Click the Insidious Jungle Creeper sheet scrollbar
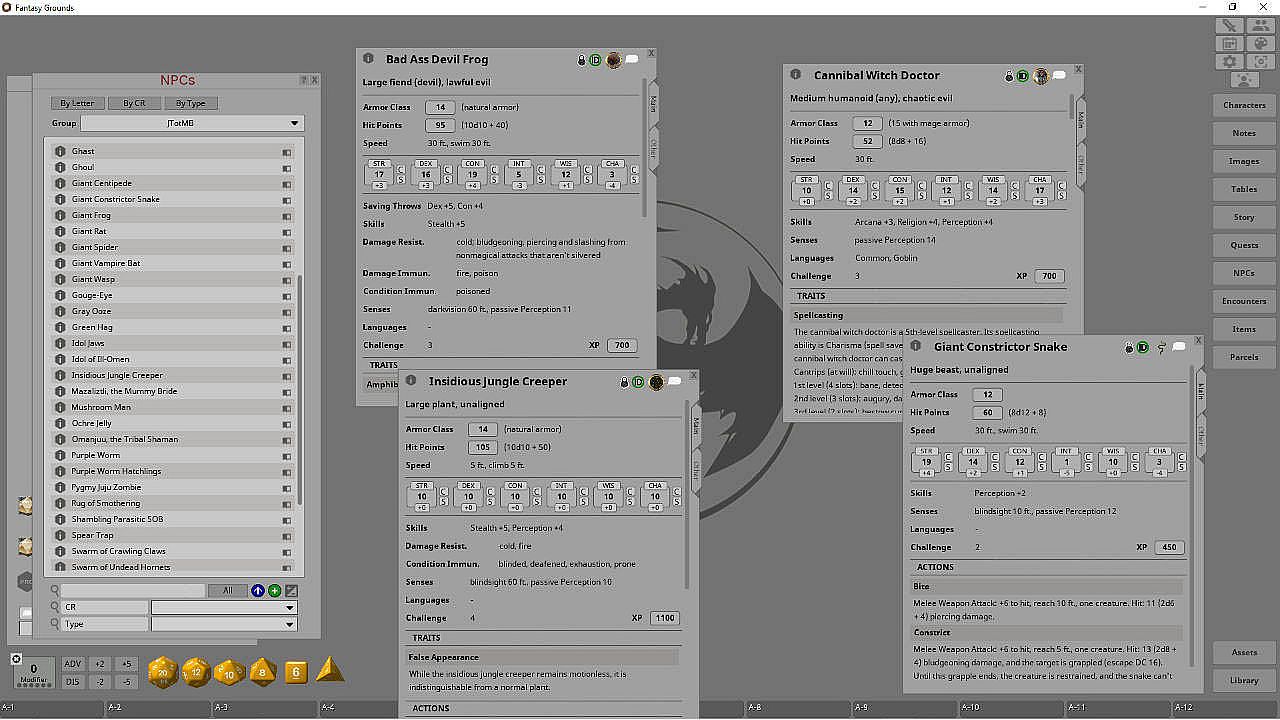The image size is (1280, 720). 687,497
